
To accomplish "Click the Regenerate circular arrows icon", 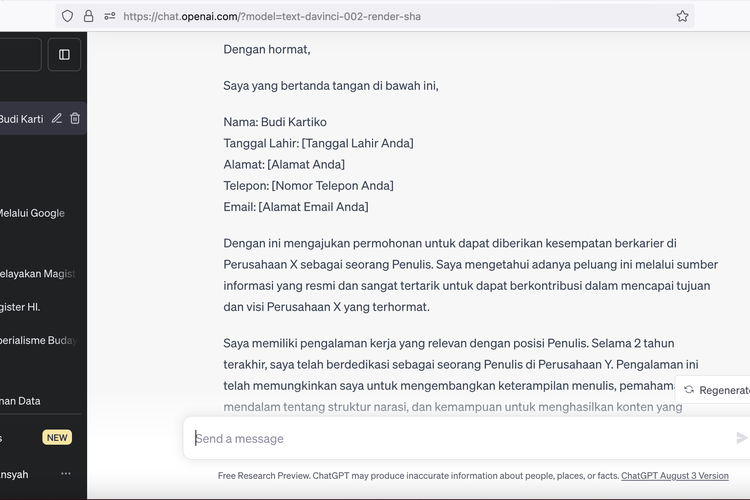I will 689,390.
